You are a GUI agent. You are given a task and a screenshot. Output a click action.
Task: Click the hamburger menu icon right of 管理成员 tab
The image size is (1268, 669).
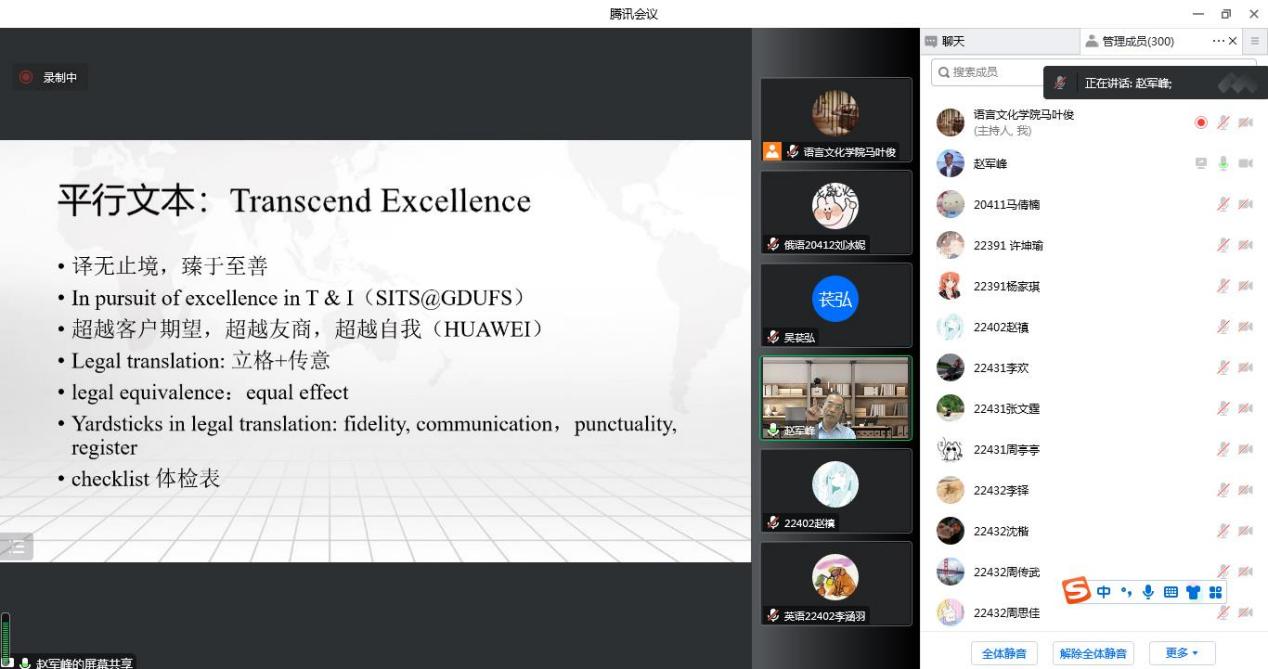1255,41
